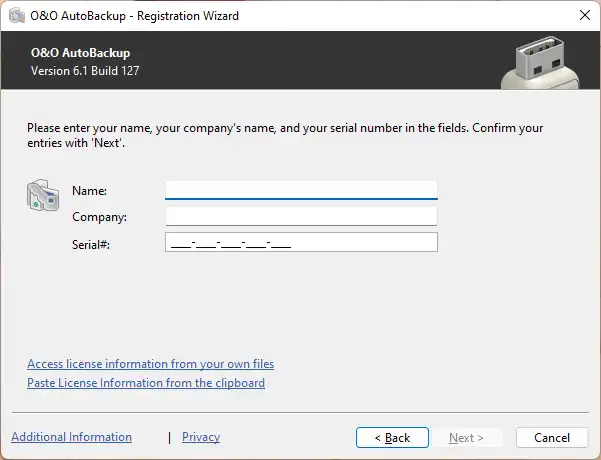601x460 pixels.
Task: Click the 'Company:' label
Action: (99, 217)
